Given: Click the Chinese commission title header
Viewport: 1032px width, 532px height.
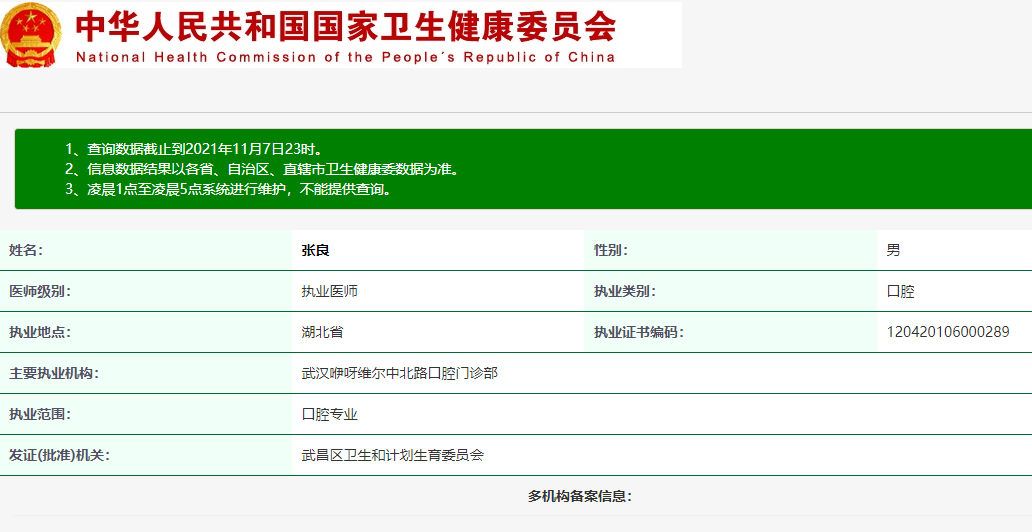Looking at the screenshot, I should [x=345, y=25].
